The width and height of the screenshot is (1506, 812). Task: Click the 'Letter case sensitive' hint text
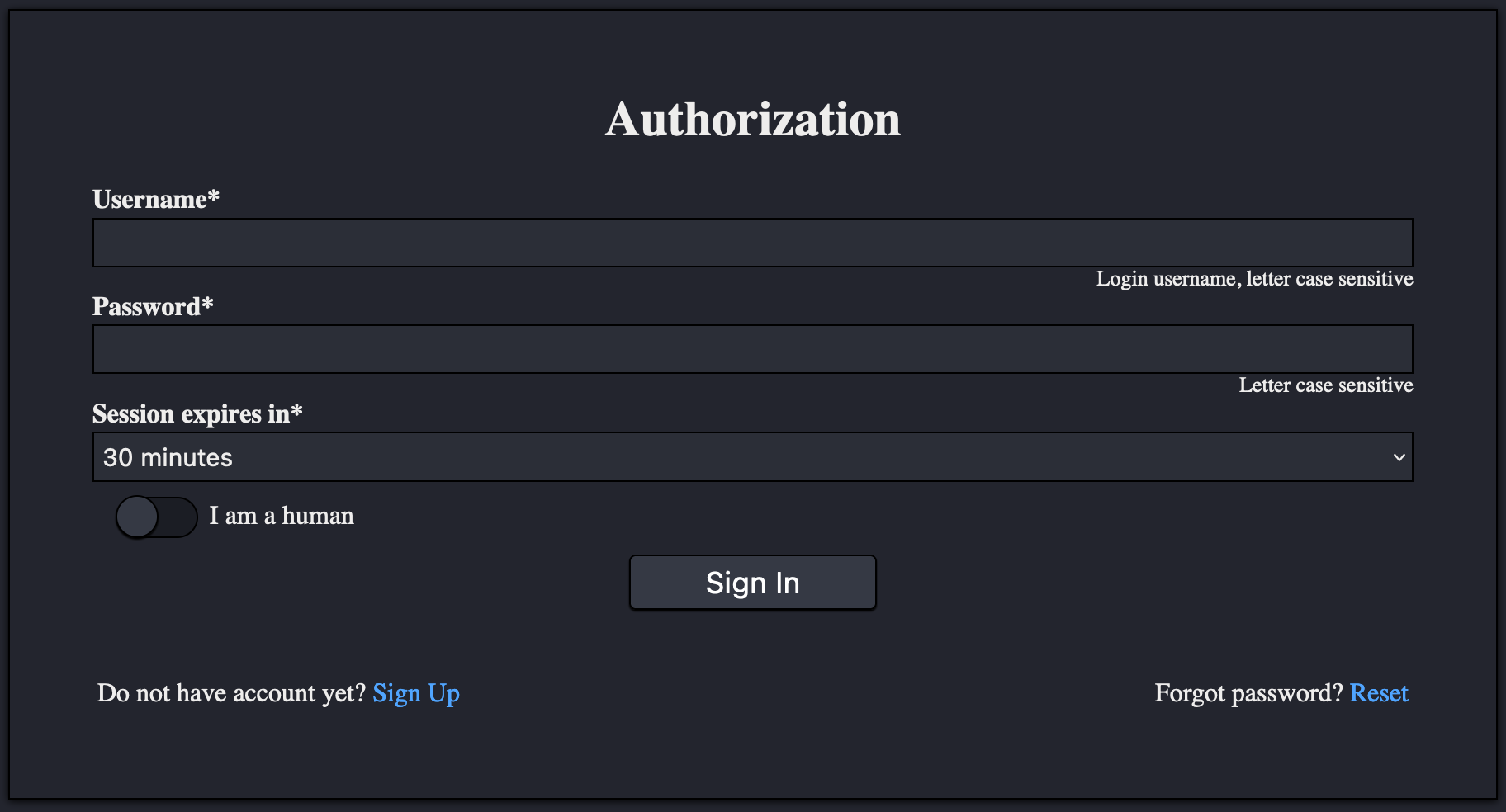click(x=1324, y=385)
